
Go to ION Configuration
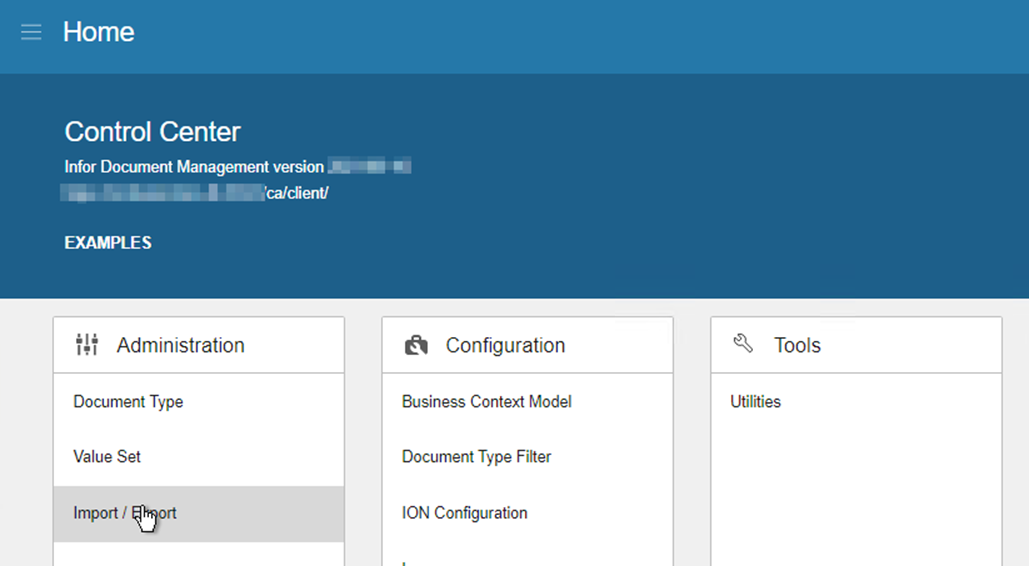(x=464, y=513)
